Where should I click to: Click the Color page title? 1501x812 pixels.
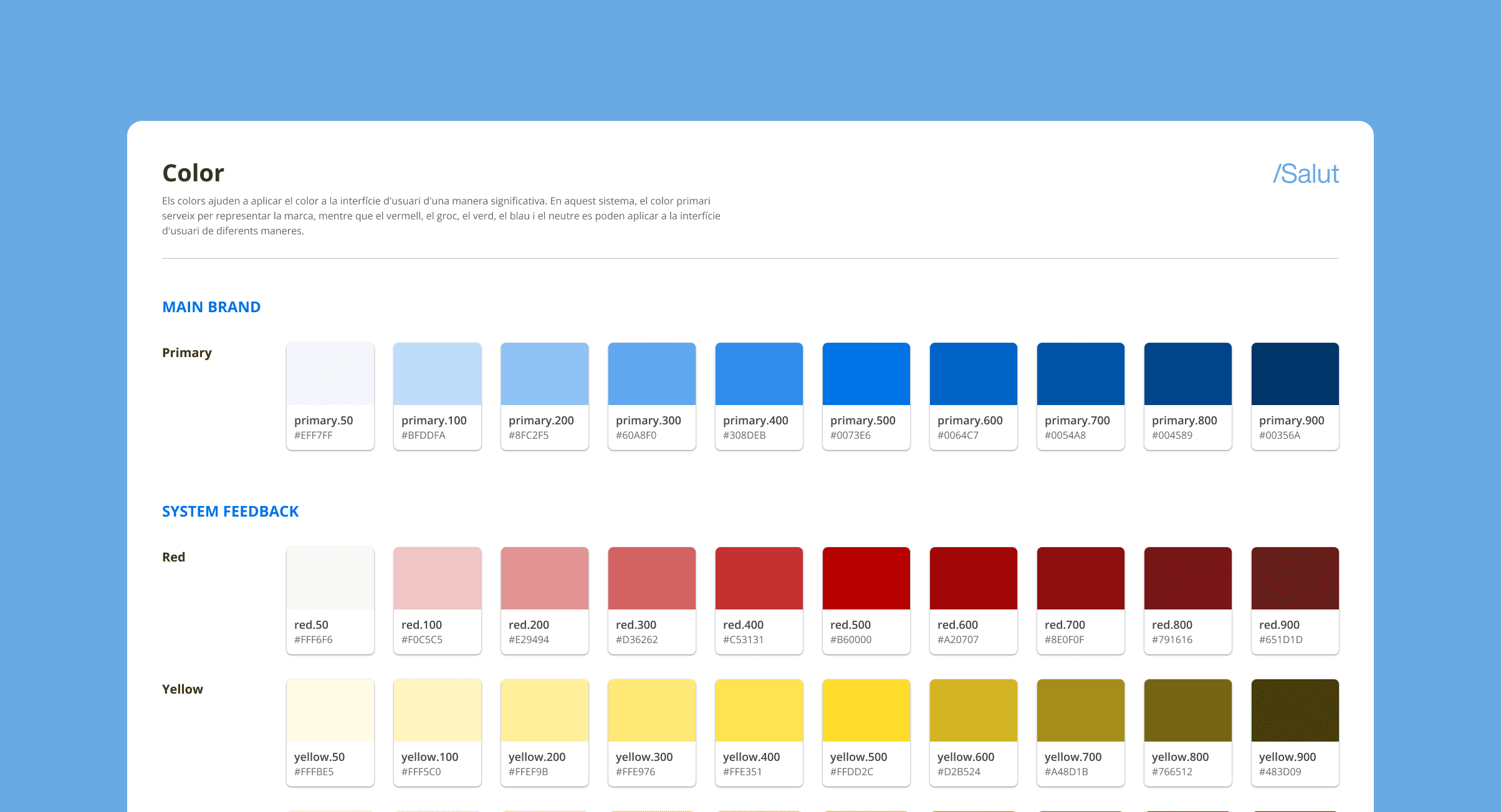193,173
